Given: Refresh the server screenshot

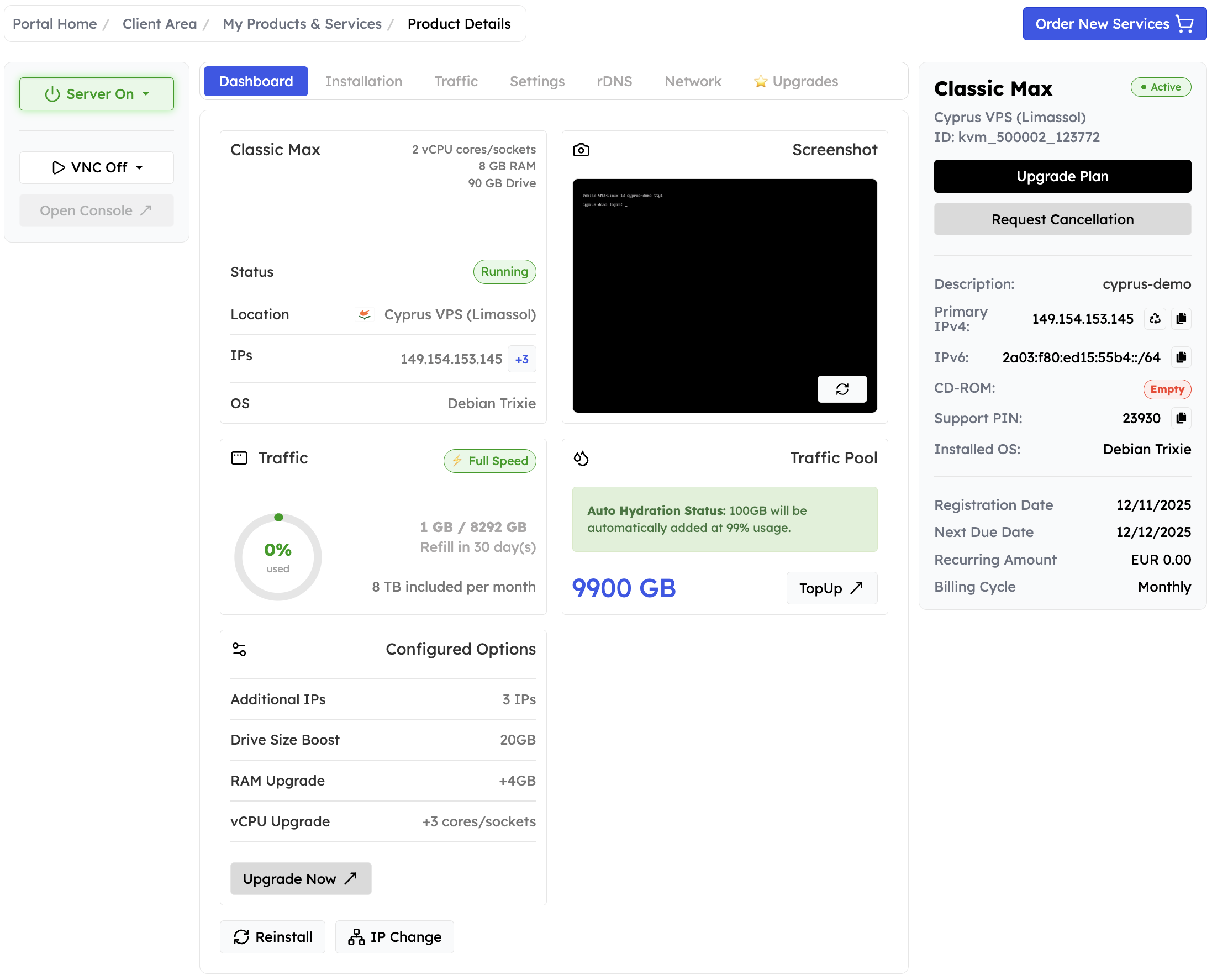Looking at the screenshot, I should pyautogui.click(x=843, y=389).
